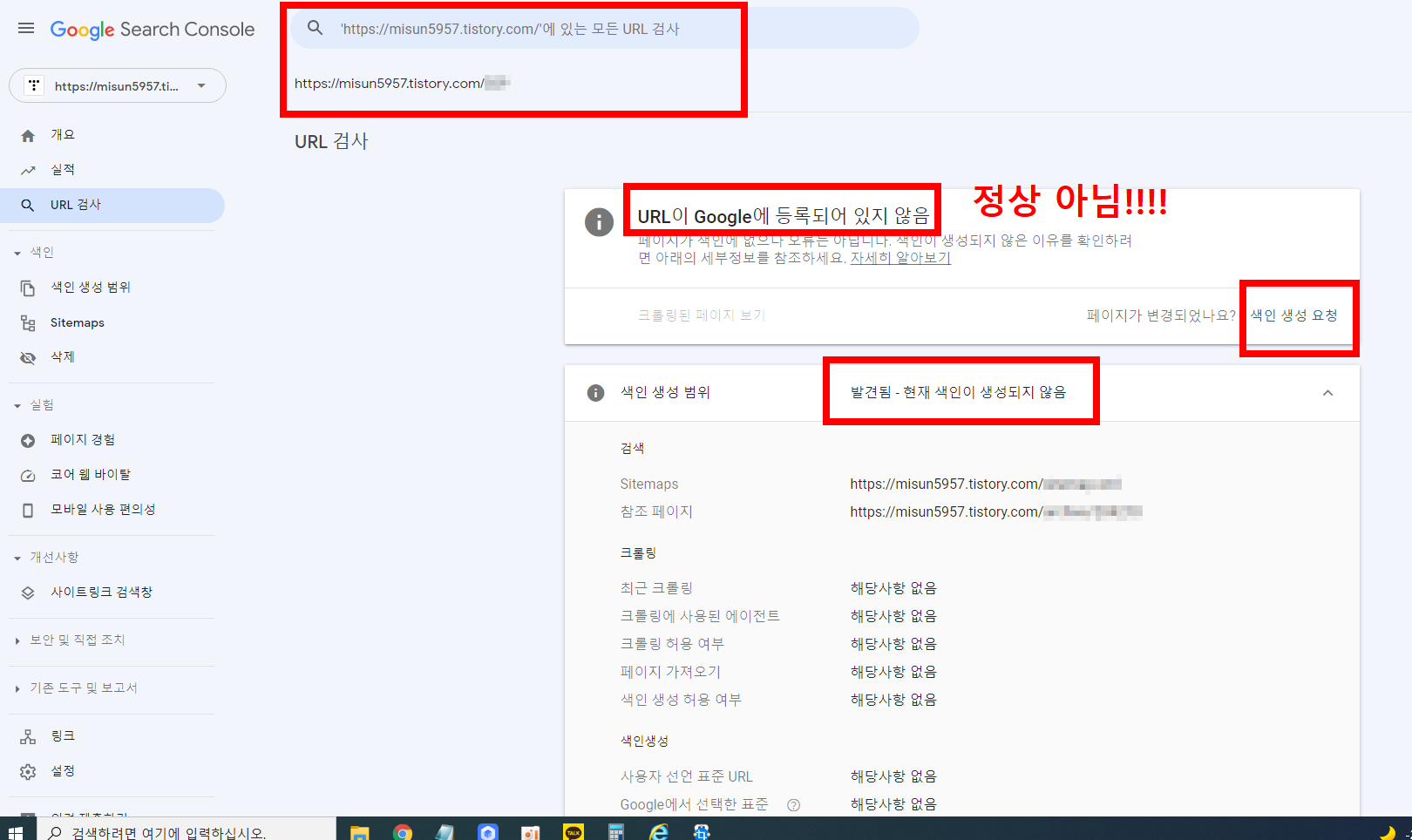Open the Windows Start menu

tap(16, 832)
